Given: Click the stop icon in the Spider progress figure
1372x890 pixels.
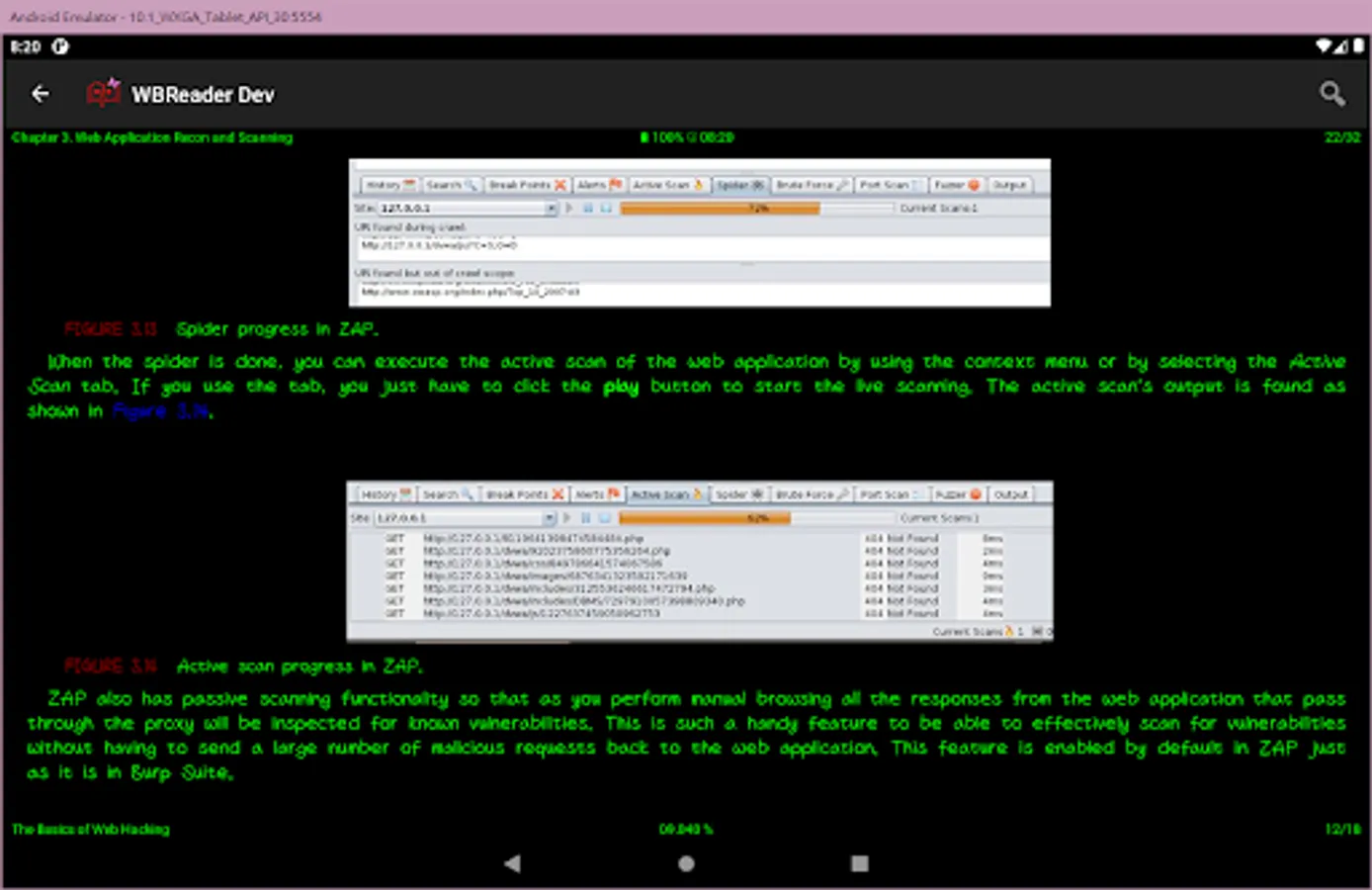Looking at the screenshot, I should click(x=606, y=209).
